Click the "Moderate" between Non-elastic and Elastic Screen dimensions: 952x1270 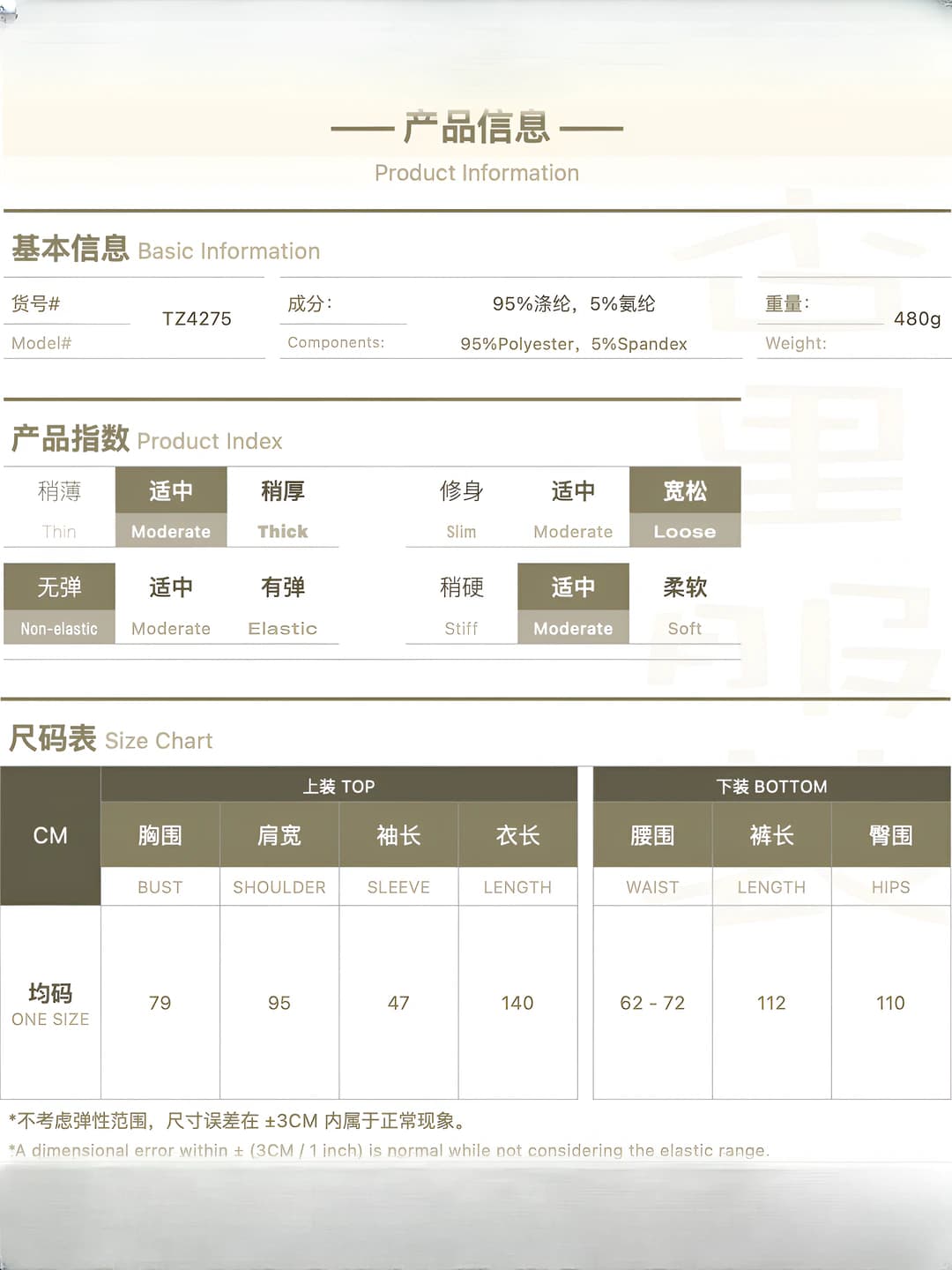(171, 629)
